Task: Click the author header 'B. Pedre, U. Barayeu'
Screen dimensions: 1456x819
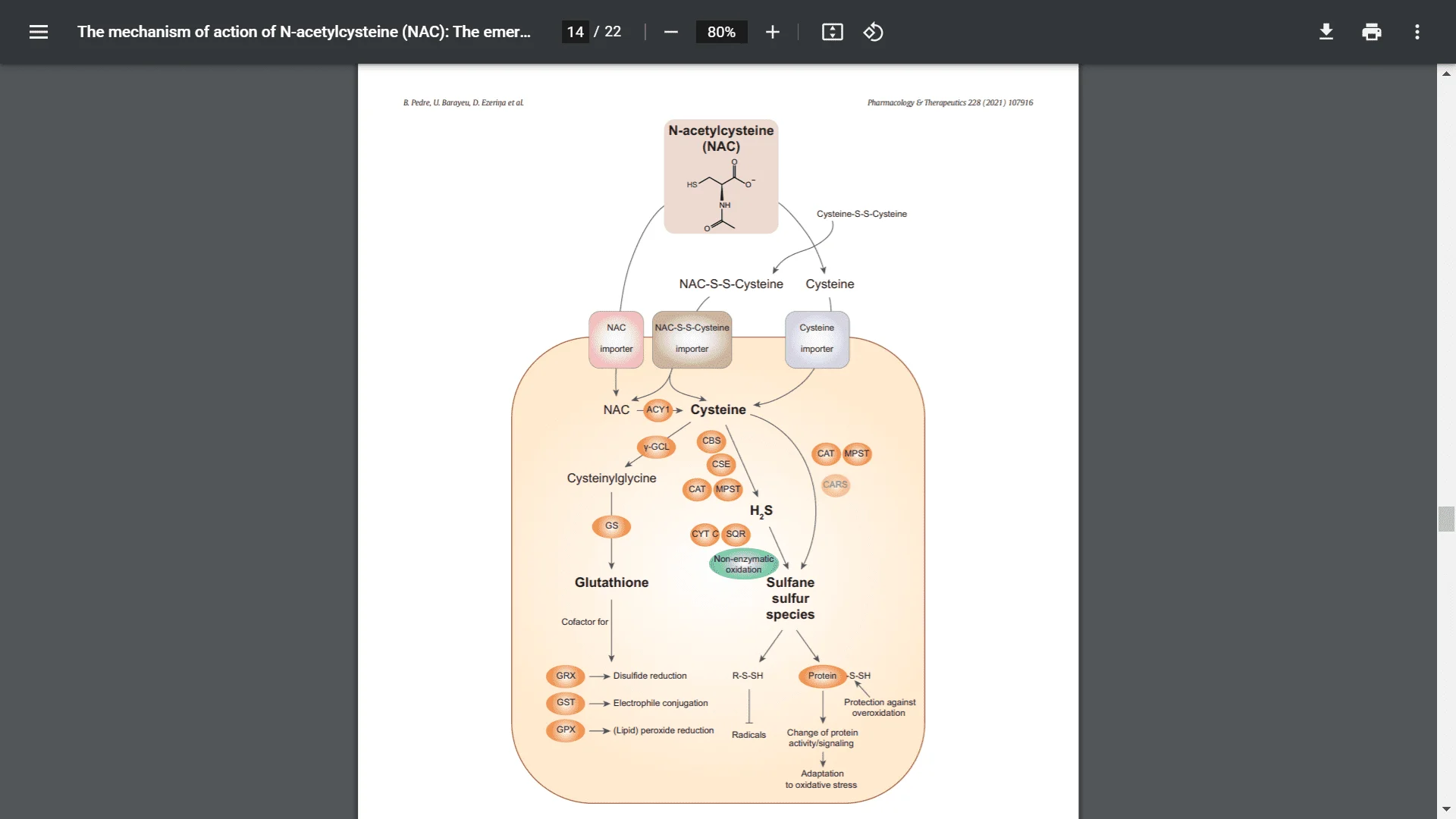Action: 437,102
